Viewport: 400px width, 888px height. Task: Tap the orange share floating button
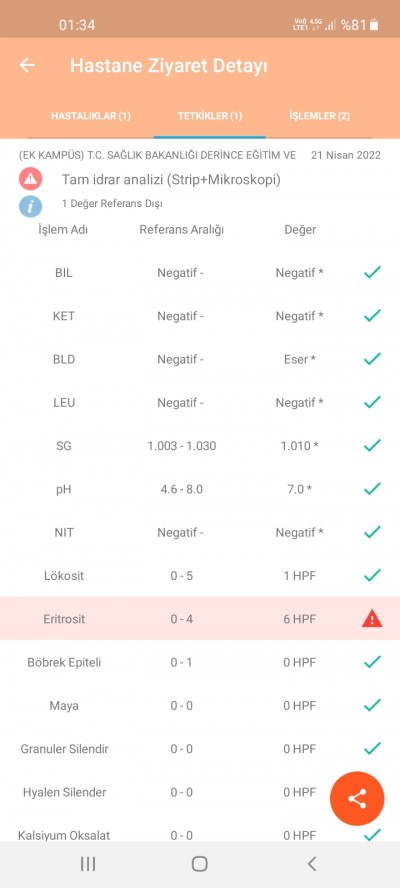tap(357, 799)
